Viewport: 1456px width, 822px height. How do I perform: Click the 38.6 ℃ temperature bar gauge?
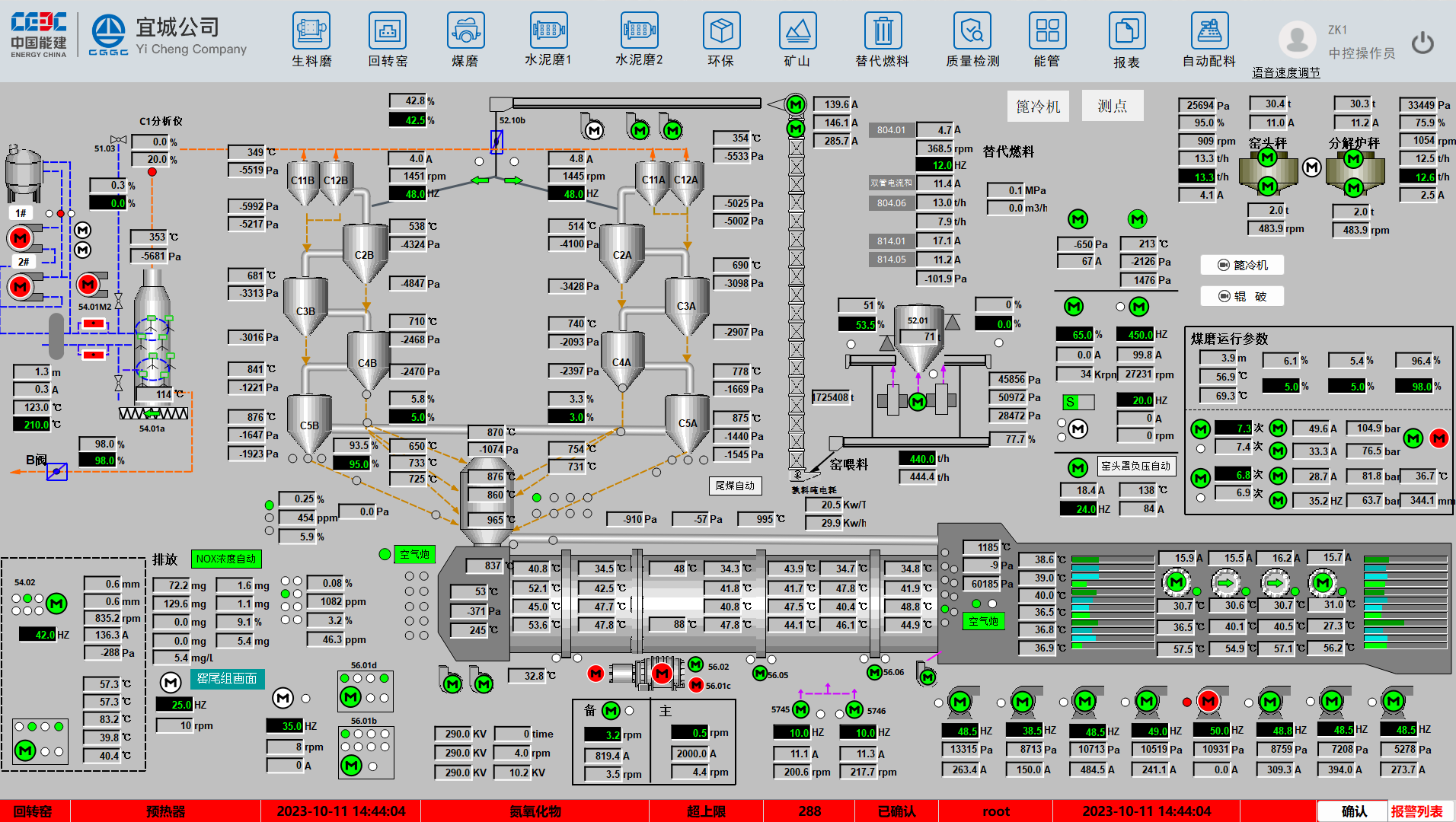[1113, 559]
